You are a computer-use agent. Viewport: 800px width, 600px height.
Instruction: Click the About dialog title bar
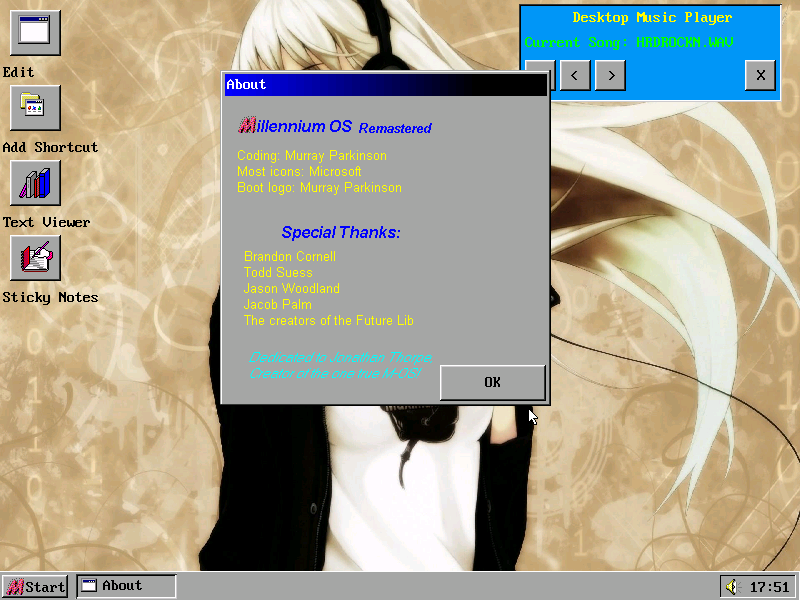coord(385,85)
